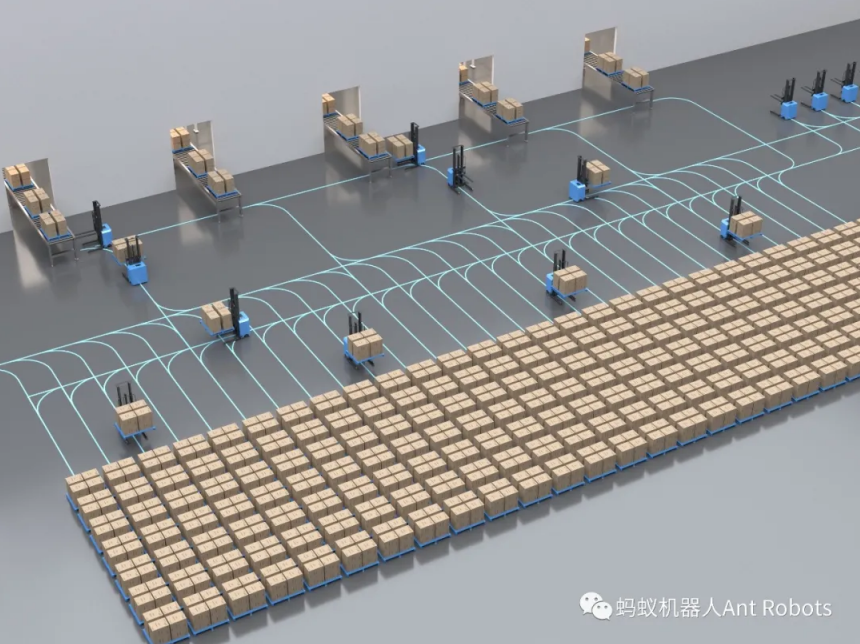This screenshot has width=860, height=644.
Task: Click the loaded forklift farthest right on the paths
Action: point(741,220)
